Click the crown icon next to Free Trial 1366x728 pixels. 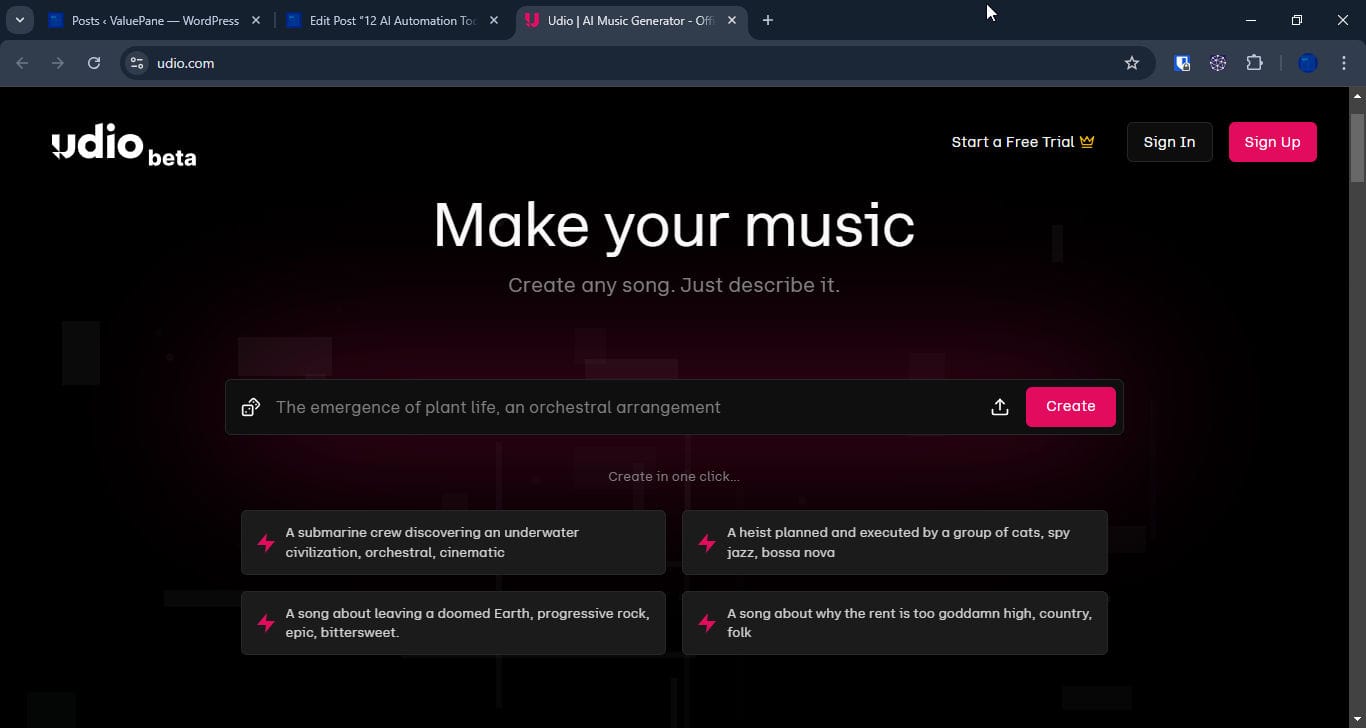1087,142
